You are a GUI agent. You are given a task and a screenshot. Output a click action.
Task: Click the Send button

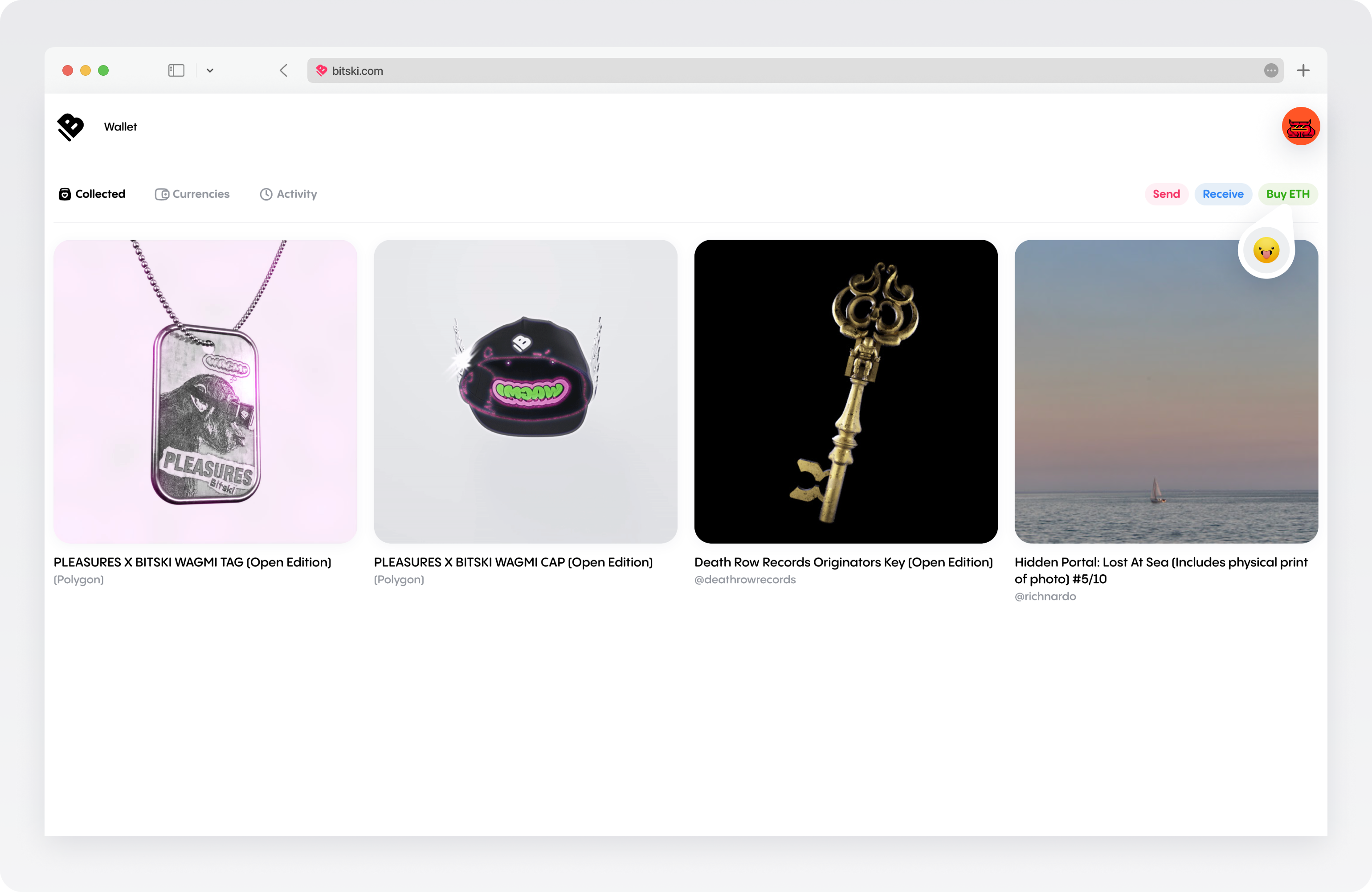pos(1166,194)
